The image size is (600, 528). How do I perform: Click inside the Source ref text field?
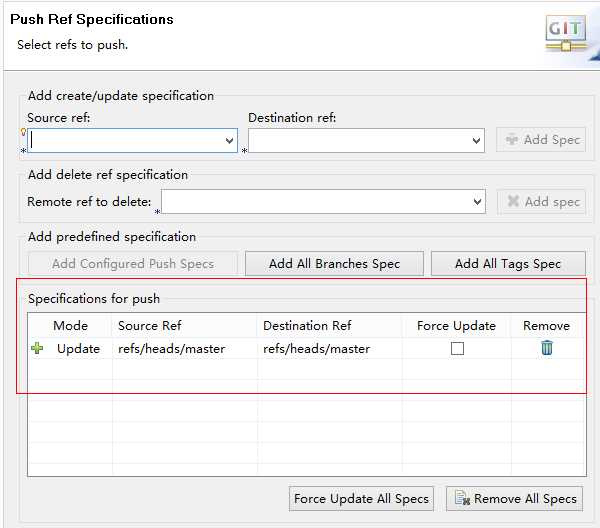click(125, 142)
